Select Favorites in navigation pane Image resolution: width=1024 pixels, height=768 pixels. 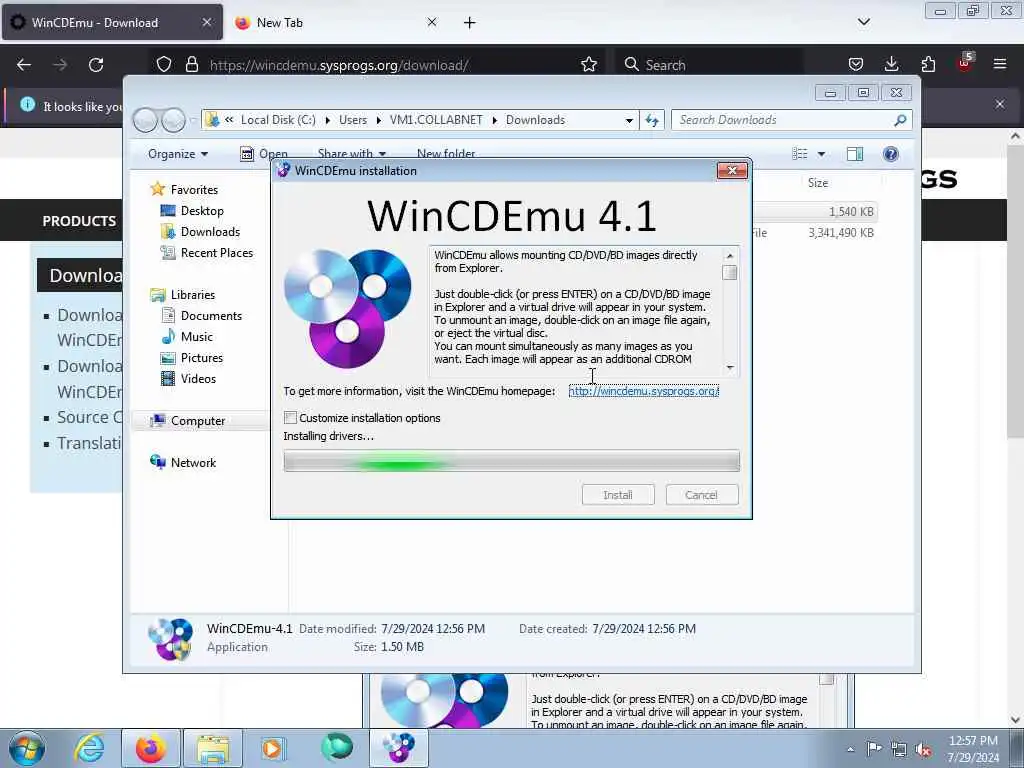[194, 189]
